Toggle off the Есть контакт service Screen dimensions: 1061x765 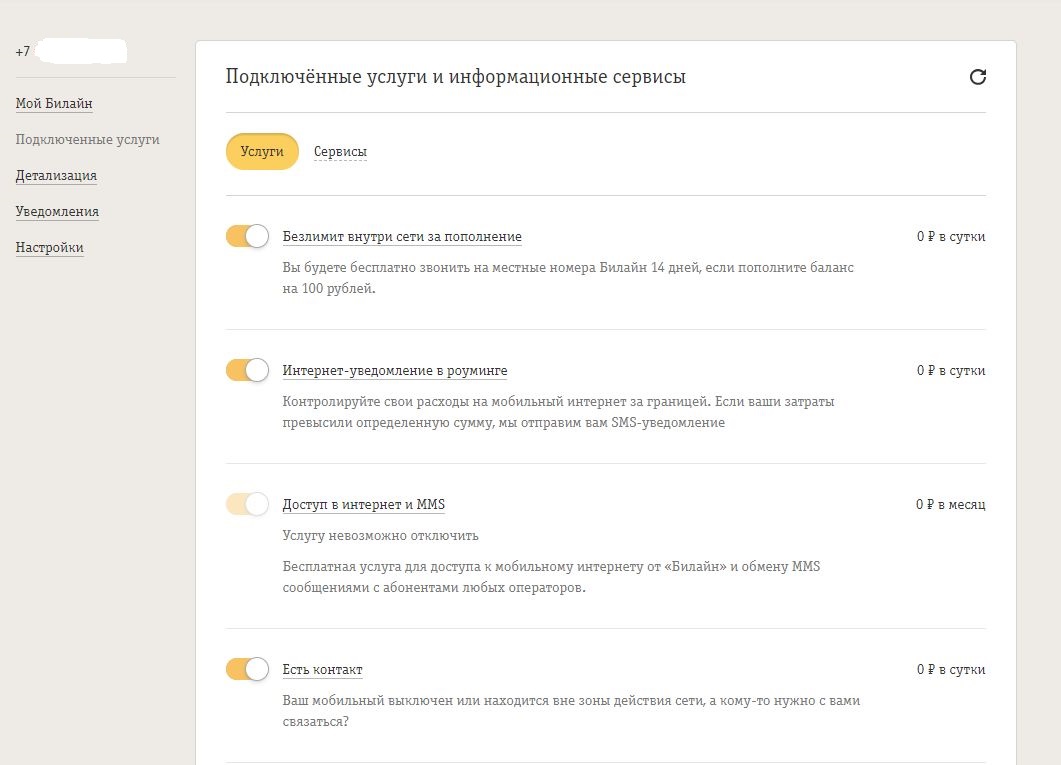(x=248, y=669)
